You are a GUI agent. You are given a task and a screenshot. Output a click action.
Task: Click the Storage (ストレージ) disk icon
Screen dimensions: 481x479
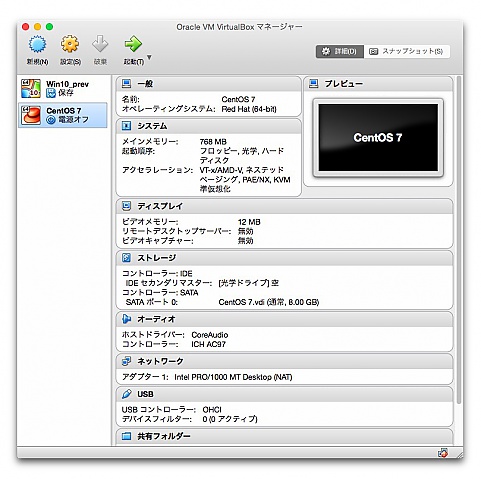pos(126,258)
